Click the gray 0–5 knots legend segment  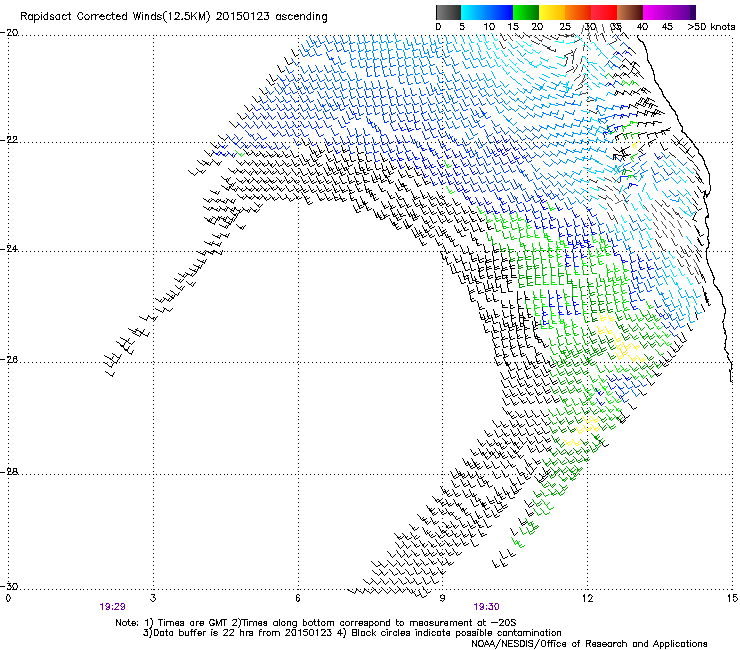point(448,12)
